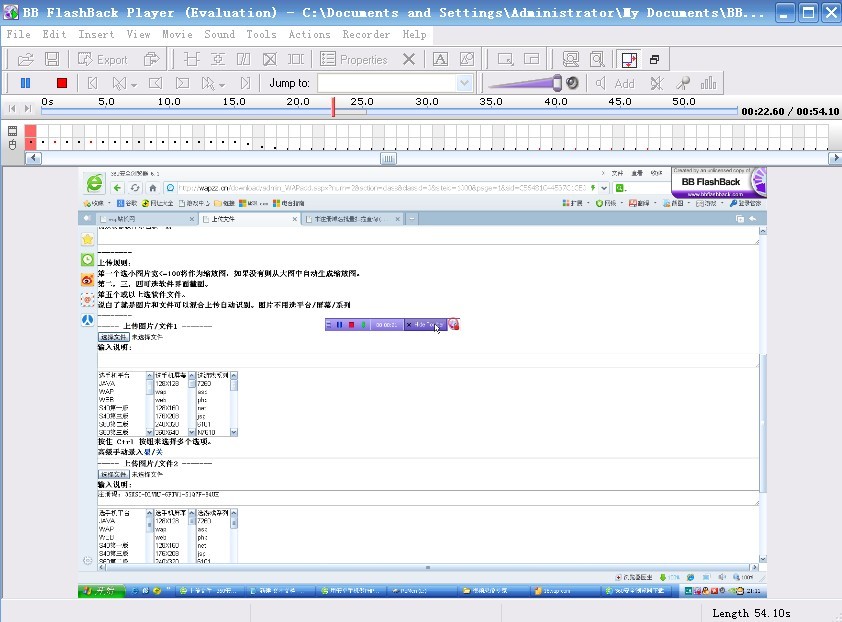
Task: Jump to the movie's first frame
Action: [x=93, y=84]
